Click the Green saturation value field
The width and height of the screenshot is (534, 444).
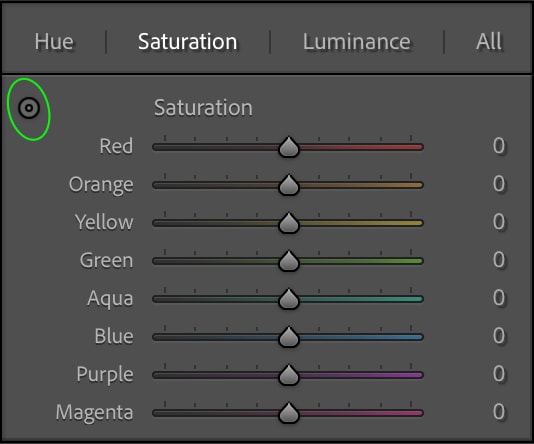point(499,260)
